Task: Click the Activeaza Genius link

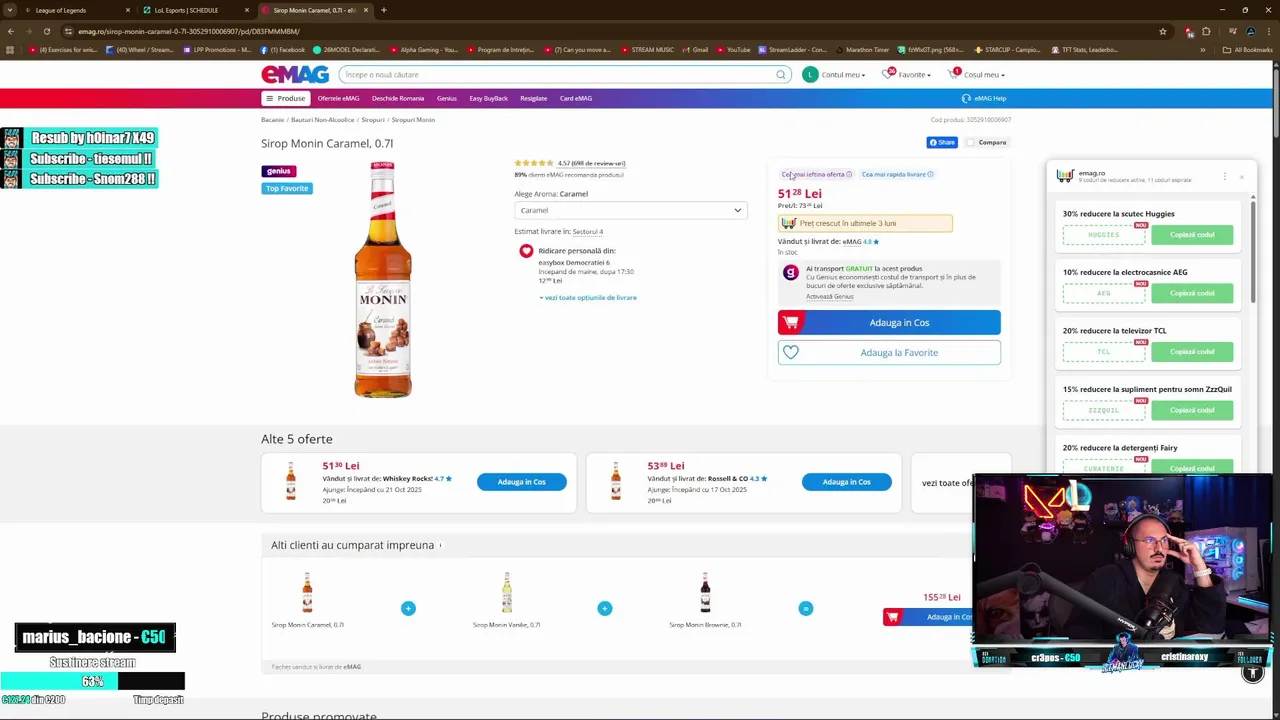Action: tap(830, 296)
